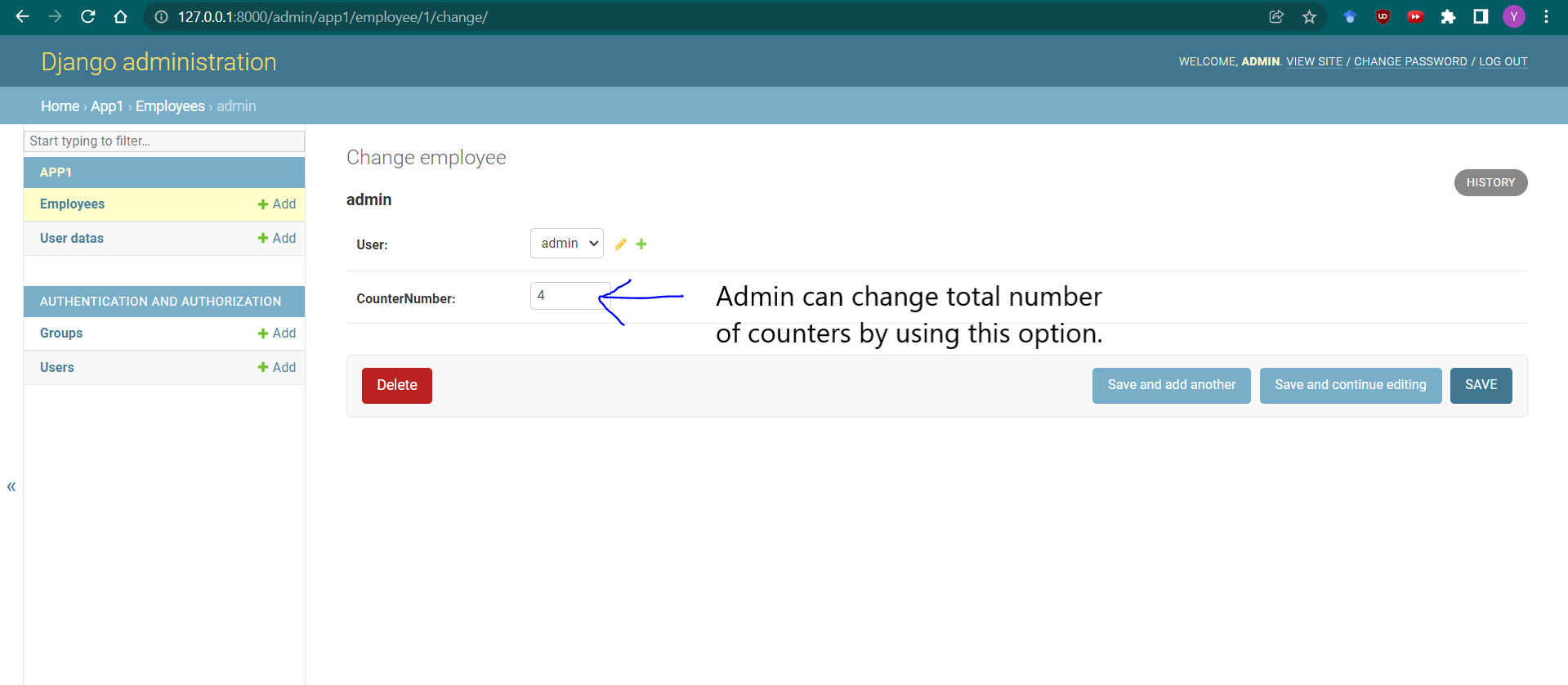Viewport: 1568px width, 685px height.
Task: Click the 'User:' field label
Action: tap(372, 244)
